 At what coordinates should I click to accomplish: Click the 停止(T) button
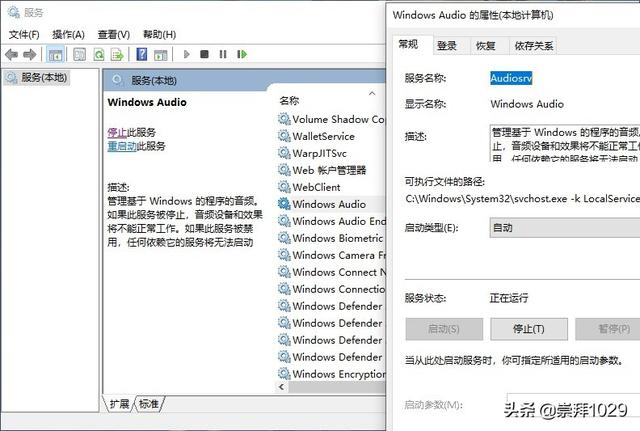(529, 329)
